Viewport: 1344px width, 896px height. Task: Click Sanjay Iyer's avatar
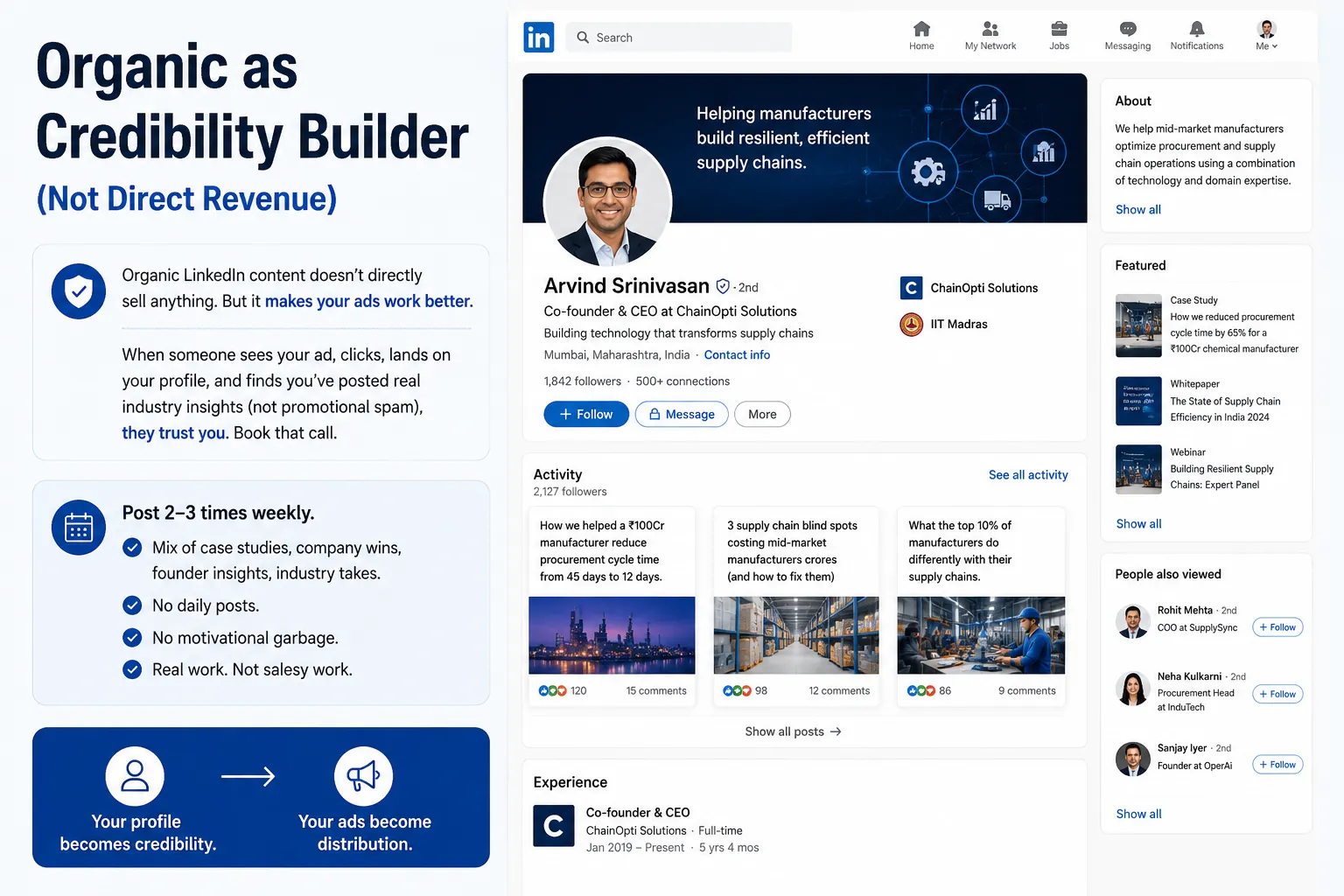pos(1133,759)
